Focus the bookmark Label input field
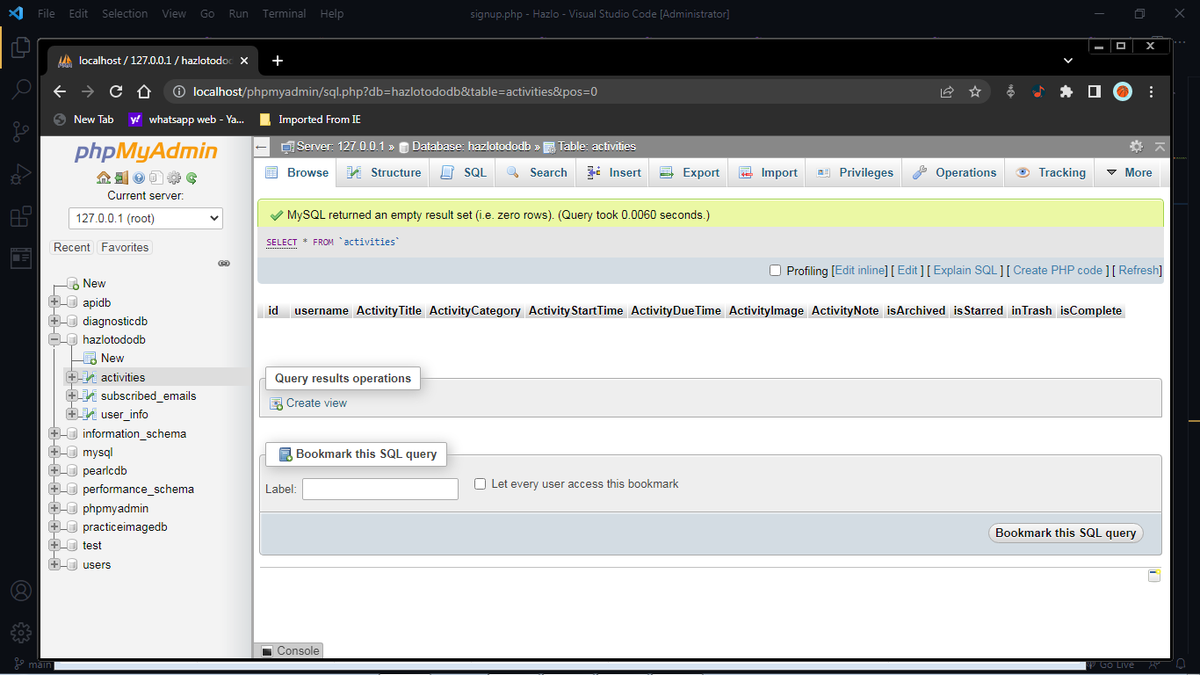 click(380, 489)
